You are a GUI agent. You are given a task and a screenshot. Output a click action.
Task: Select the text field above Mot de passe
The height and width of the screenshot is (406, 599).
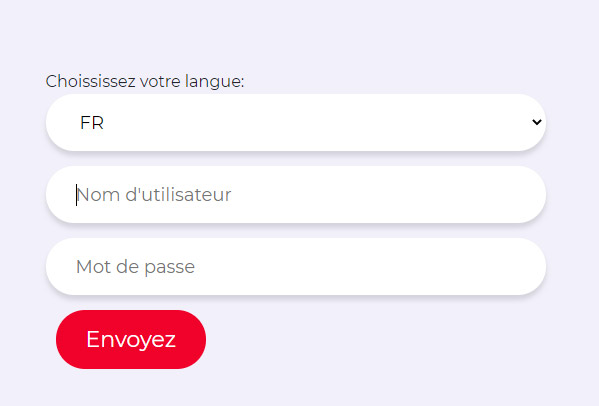pyautogui.click(x=296, y=194)
